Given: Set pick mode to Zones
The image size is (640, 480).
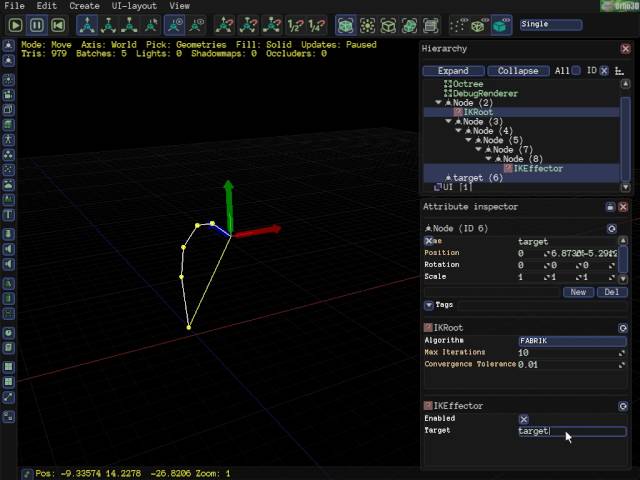Looking at the screenshot, I should click(x=388, y=25).
